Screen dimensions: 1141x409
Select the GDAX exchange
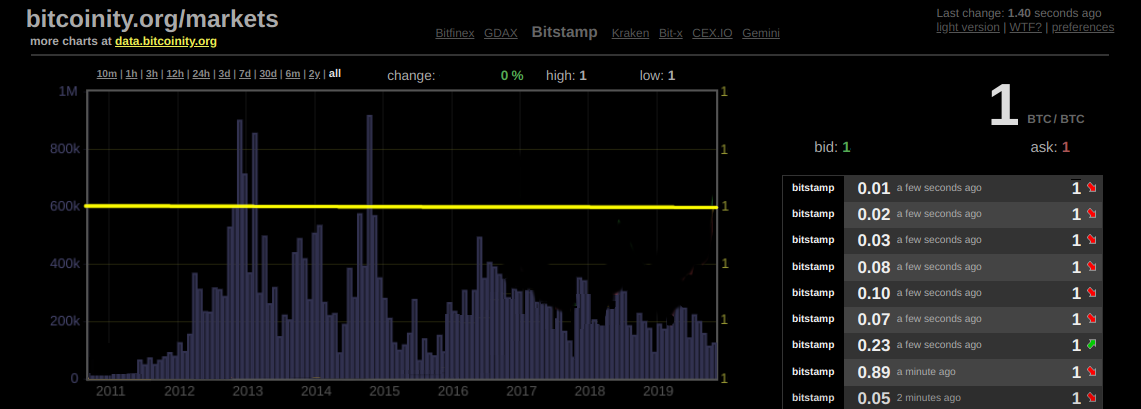(501, 33)
